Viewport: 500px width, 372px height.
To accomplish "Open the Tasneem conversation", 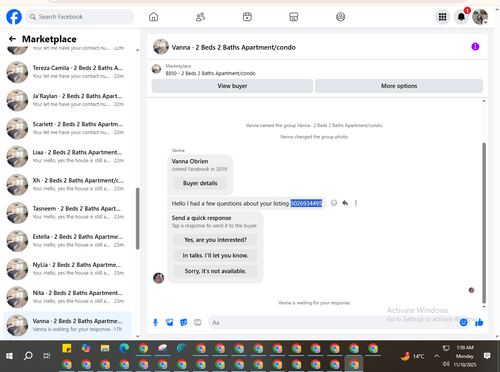I will tap(67, 212).
